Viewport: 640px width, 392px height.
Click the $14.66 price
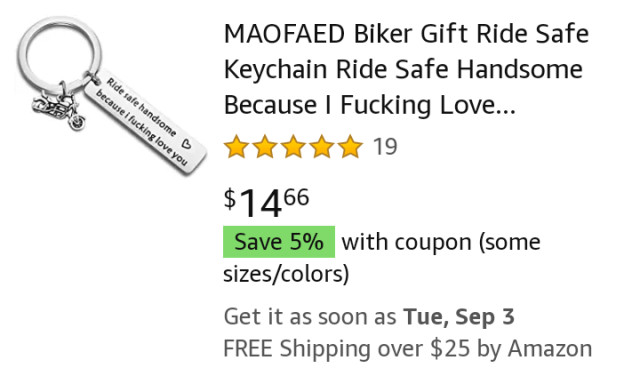(266, 203)
